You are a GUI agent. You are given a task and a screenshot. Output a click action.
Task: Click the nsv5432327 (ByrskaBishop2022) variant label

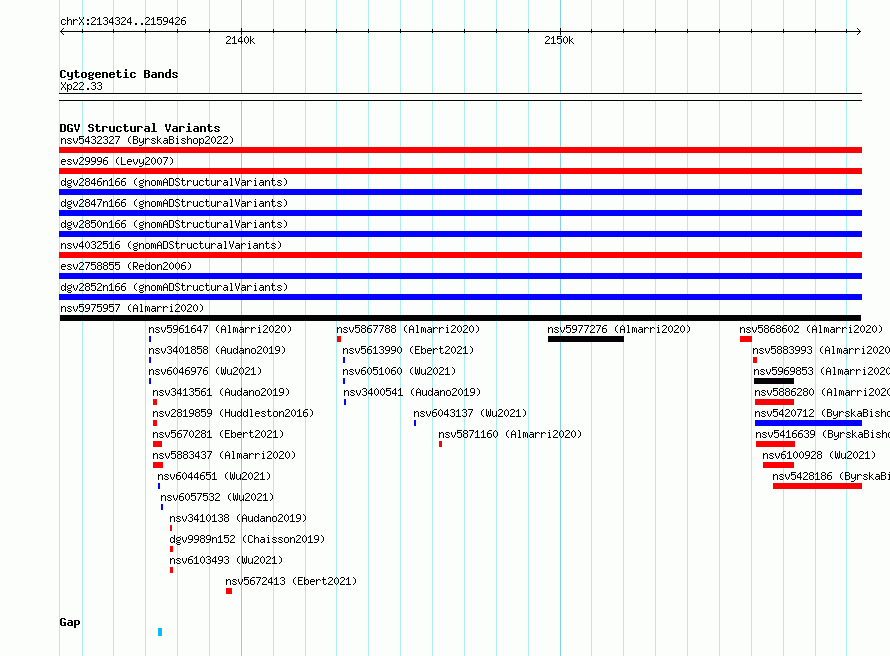point(147,140)
